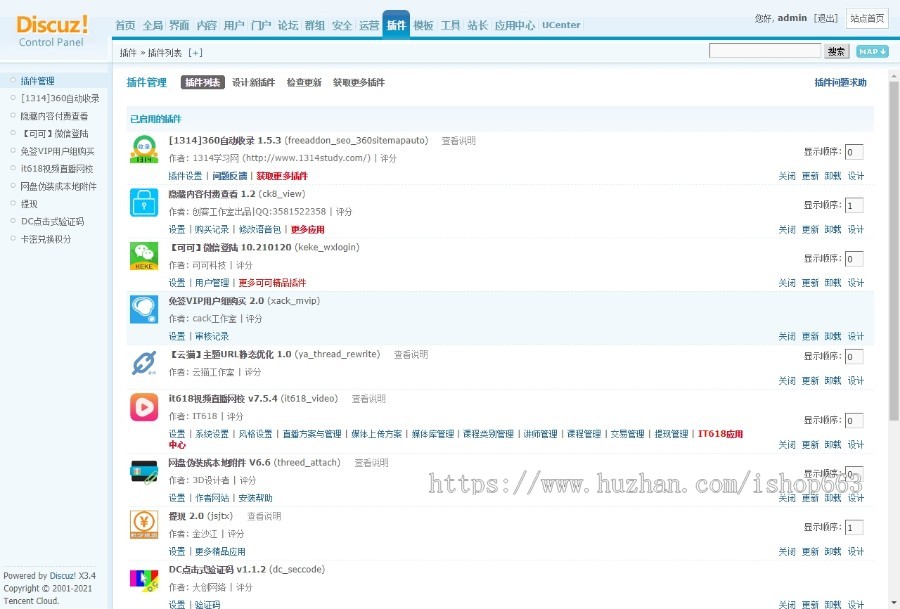Viewport: 900px width, 609px height.
Task: Click the 微信登陆 KEKE plugin icon
Action: 143,256
